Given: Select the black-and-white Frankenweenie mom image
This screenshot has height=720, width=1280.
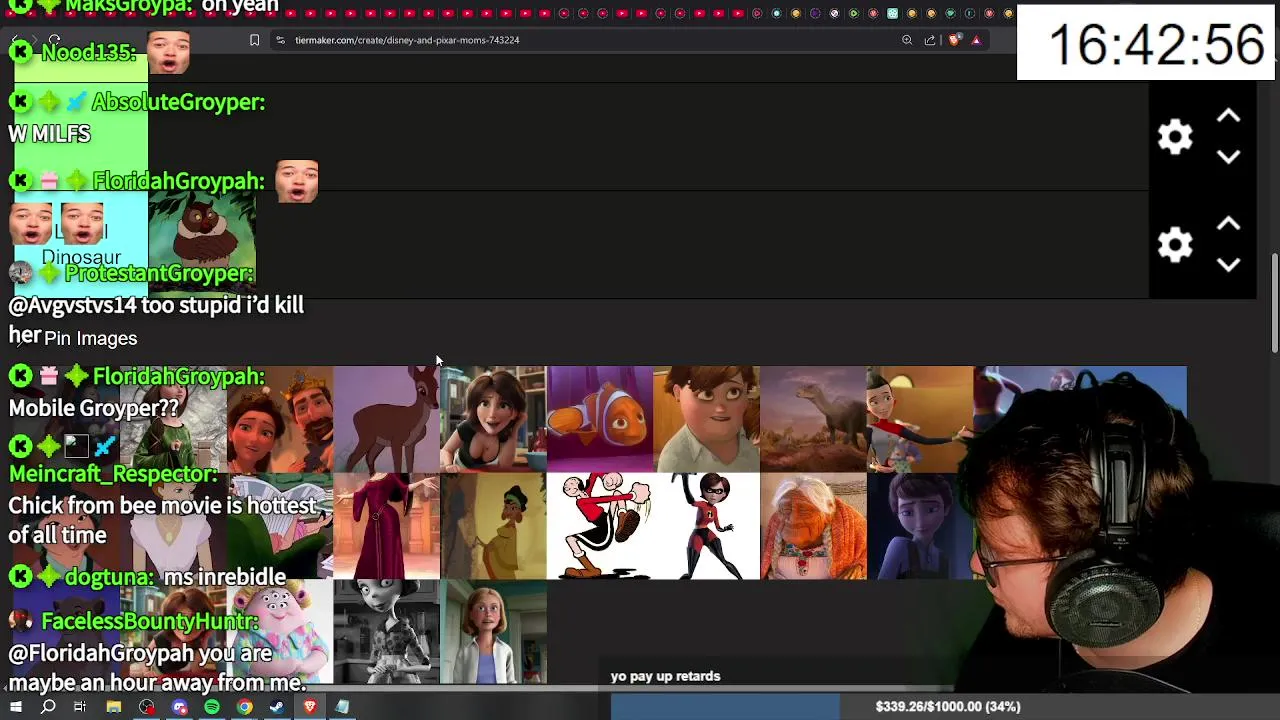Looking at the screenshot, I should pyautogui.click(x=386, y=633).
